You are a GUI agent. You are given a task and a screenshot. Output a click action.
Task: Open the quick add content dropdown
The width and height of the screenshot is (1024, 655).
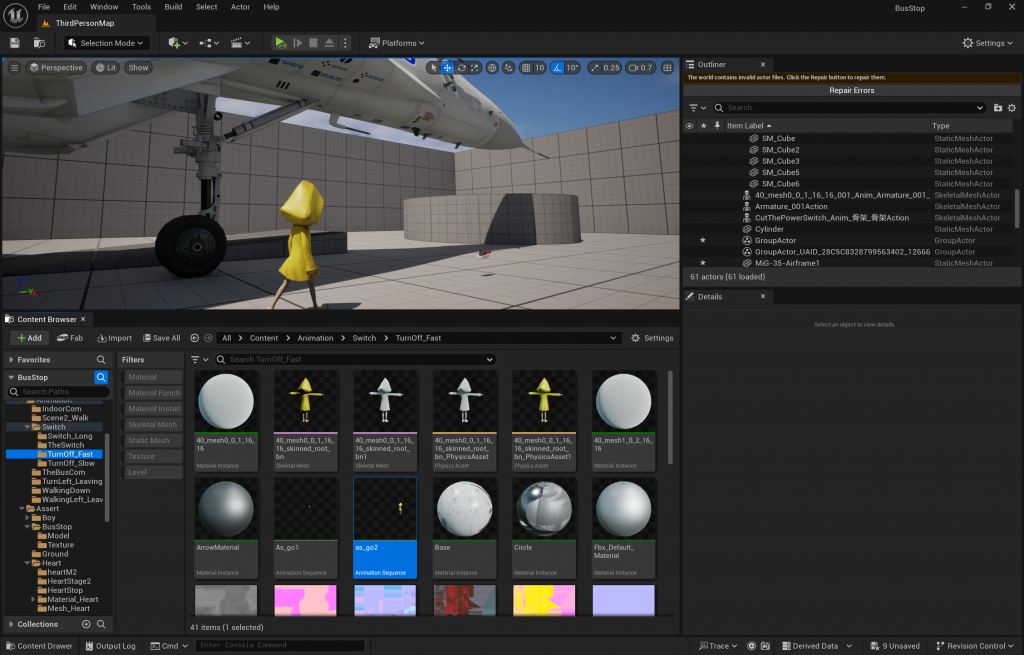tap(178, 43)
